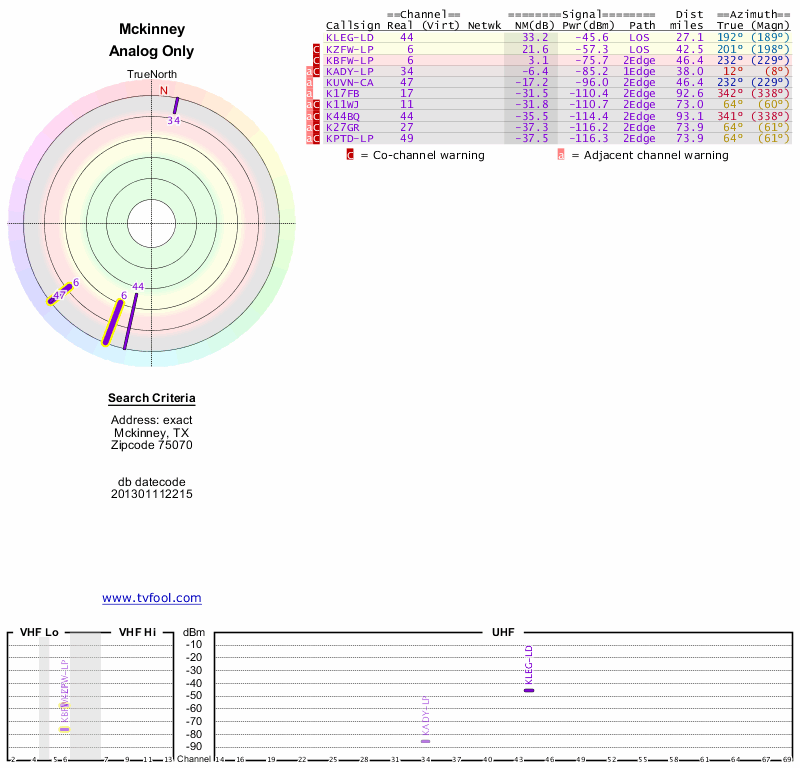Click the Search Criteria heading
This screenshot has width=800, height=768.
152,399
